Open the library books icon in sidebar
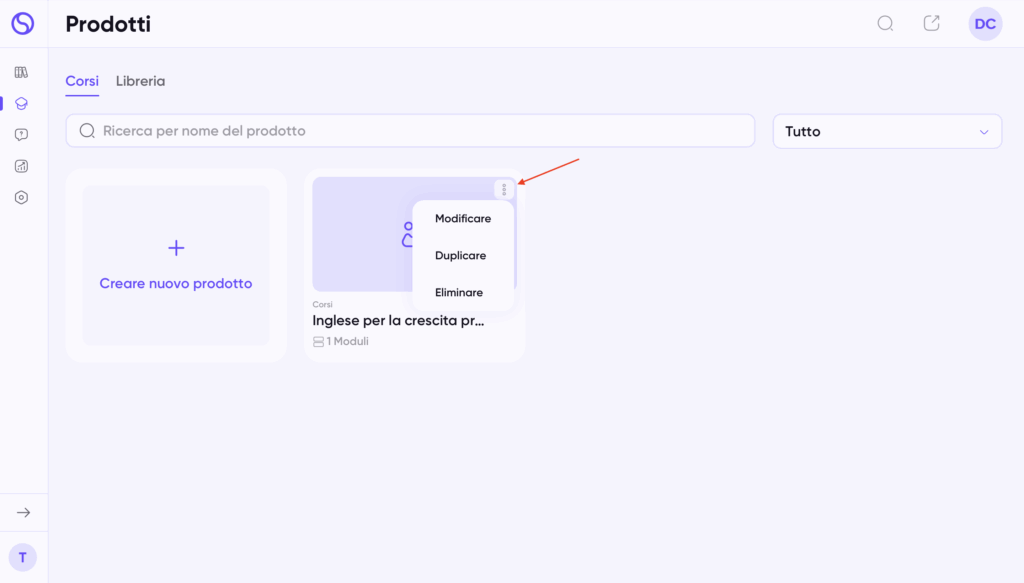This screenshot has height=583, width=1024. point(21,72)
